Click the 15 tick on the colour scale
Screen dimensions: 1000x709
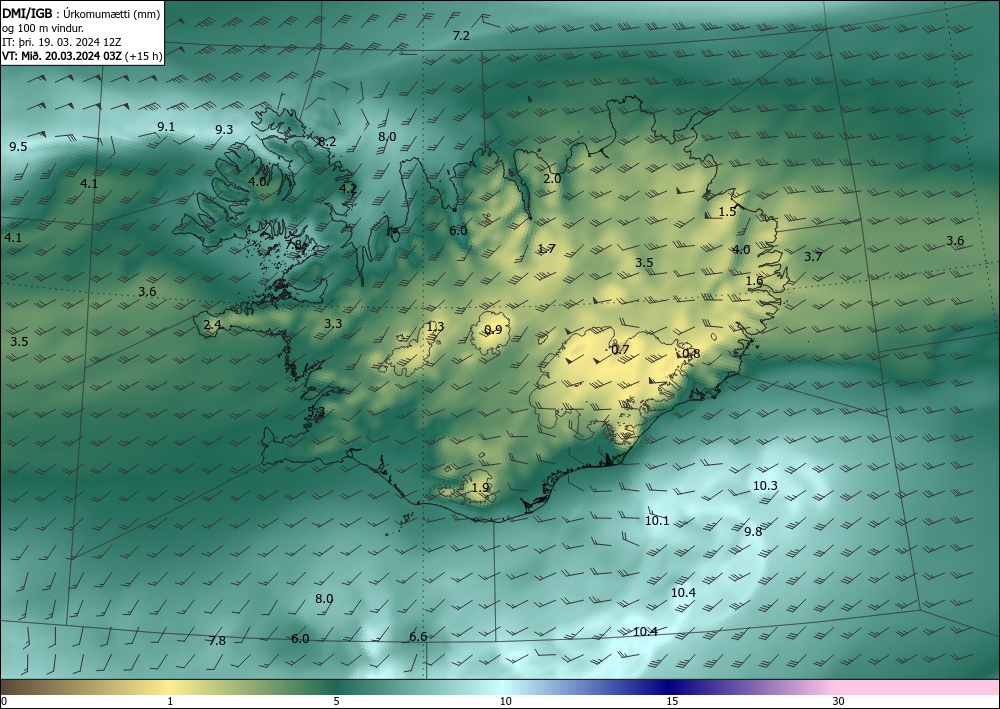(672, 701)
